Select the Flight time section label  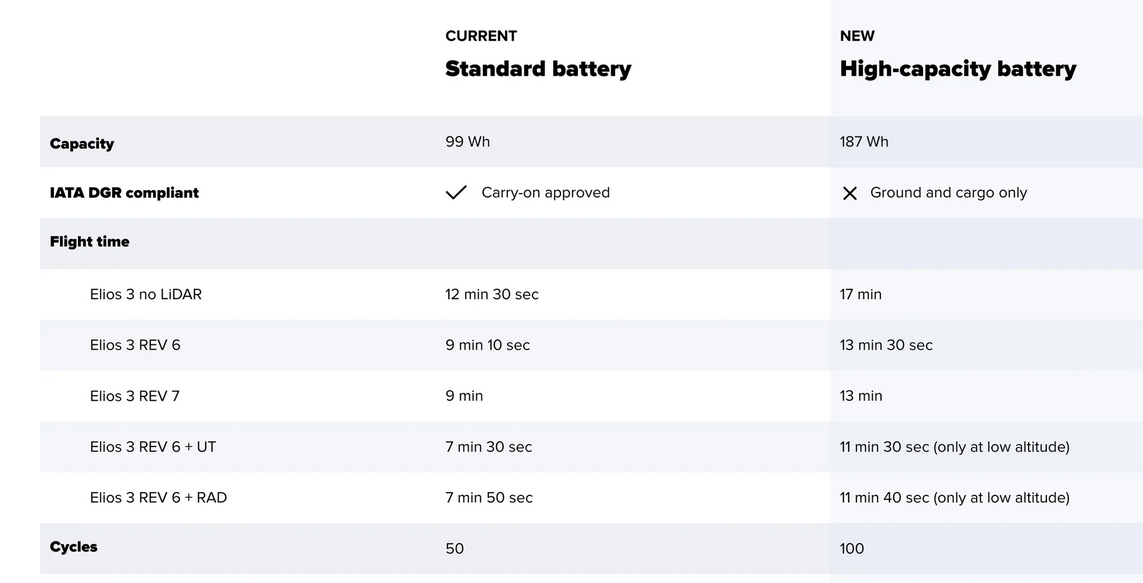point(90,242)
